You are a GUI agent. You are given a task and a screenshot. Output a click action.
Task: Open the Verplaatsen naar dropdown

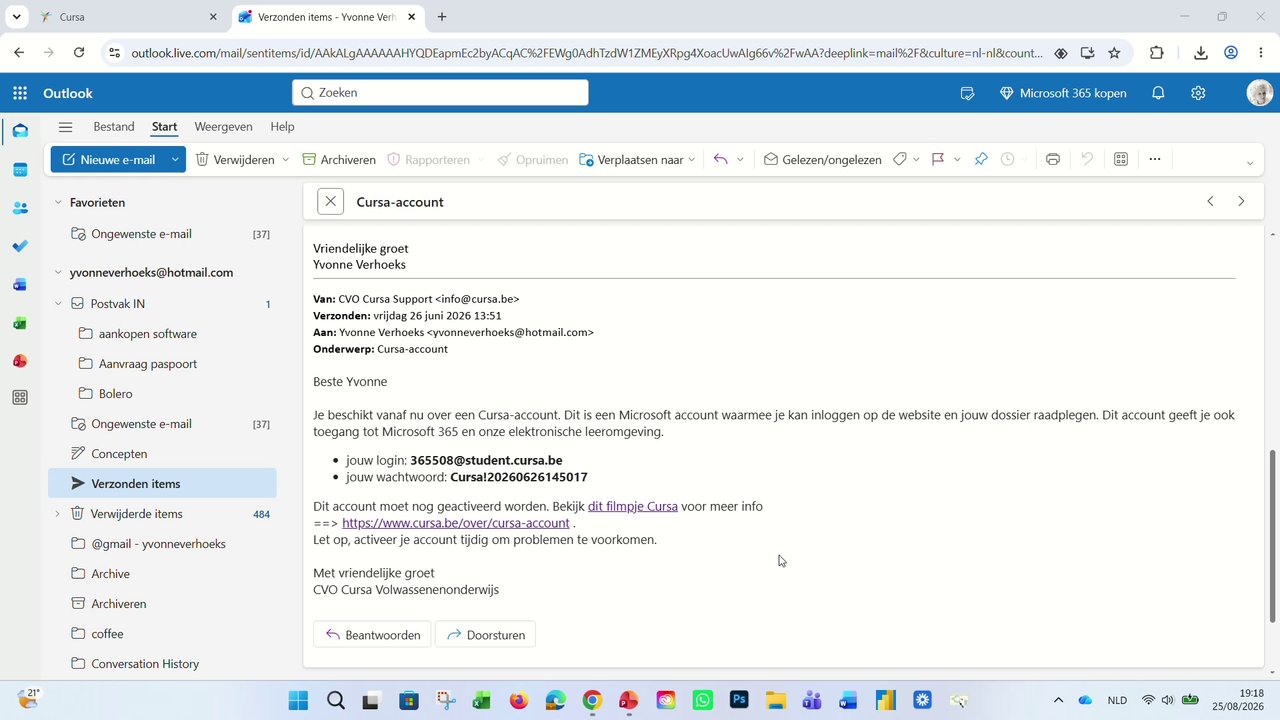click(638, 159)
